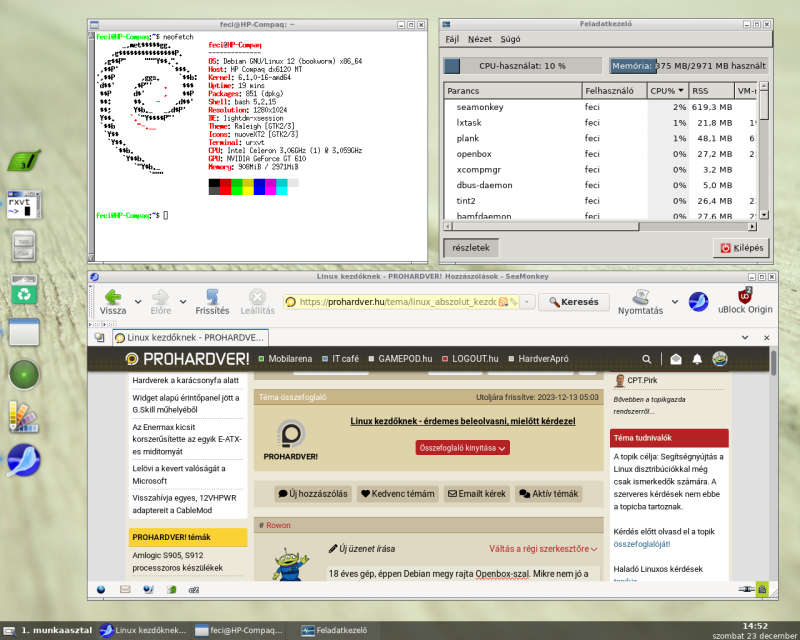Go to Mobilarena in site navigation
Image resolution: width=800 pixels, height=640 pixels.
click(x=285, y=359)
